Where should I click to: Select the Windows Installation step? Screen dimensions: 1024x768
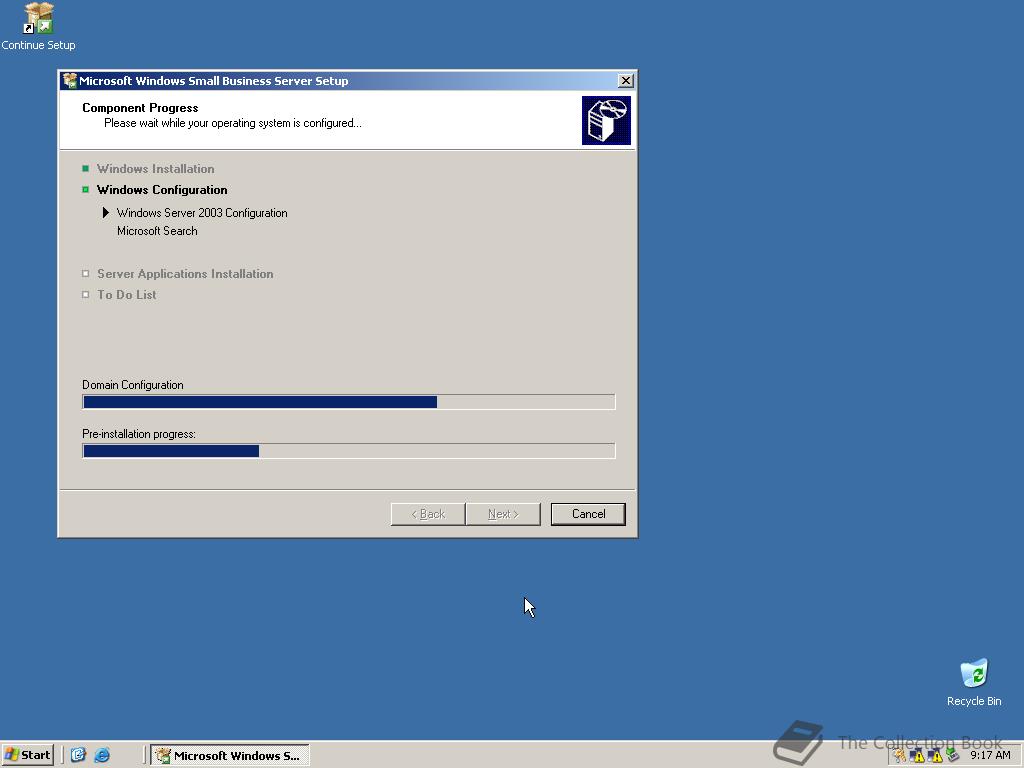pyautogui.click(x=155, y=168)
